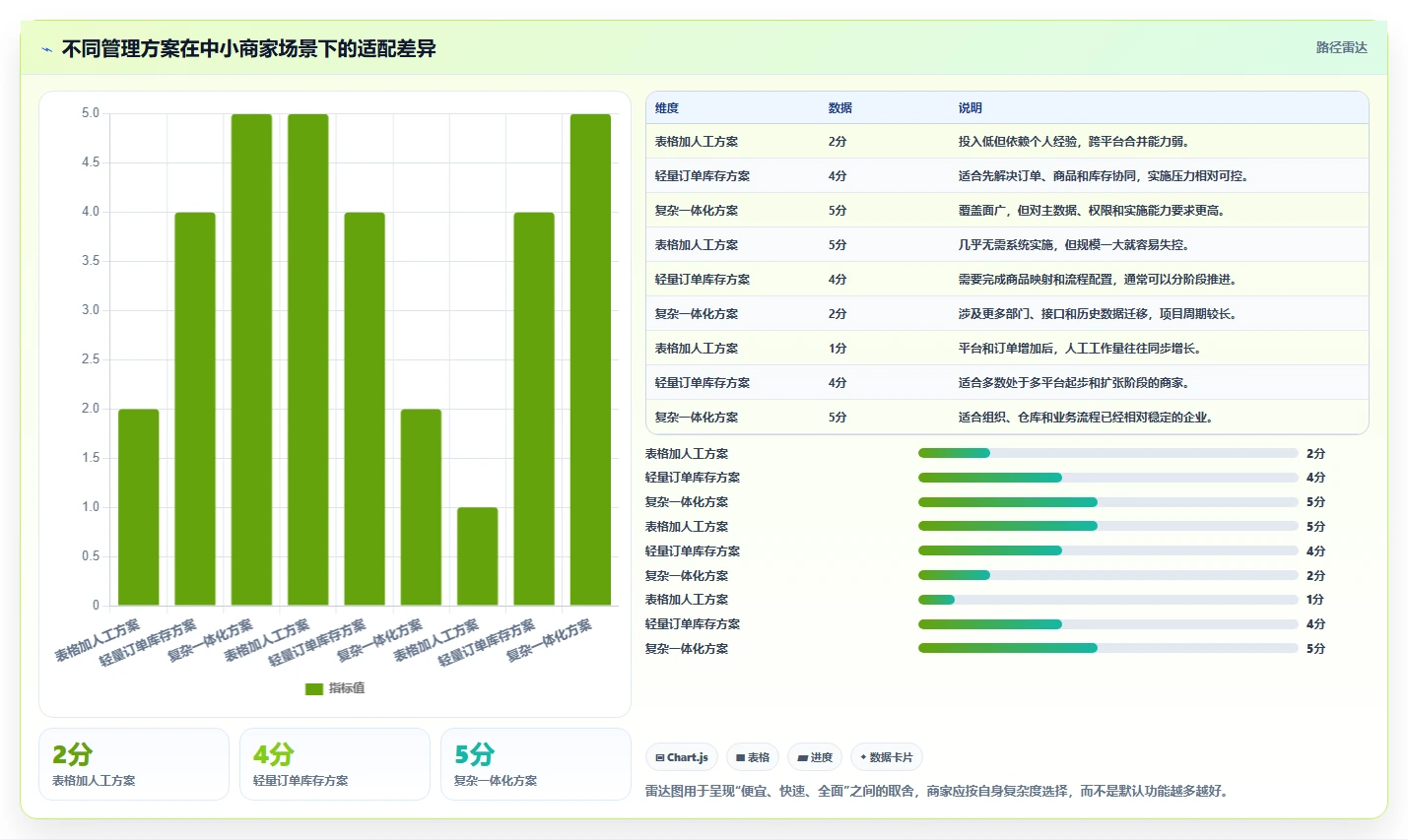Screen dimensions: 1408x840
Task: Click the progress bar for 表格加人工方案 2分
Action: click(x=1107, y=453)
